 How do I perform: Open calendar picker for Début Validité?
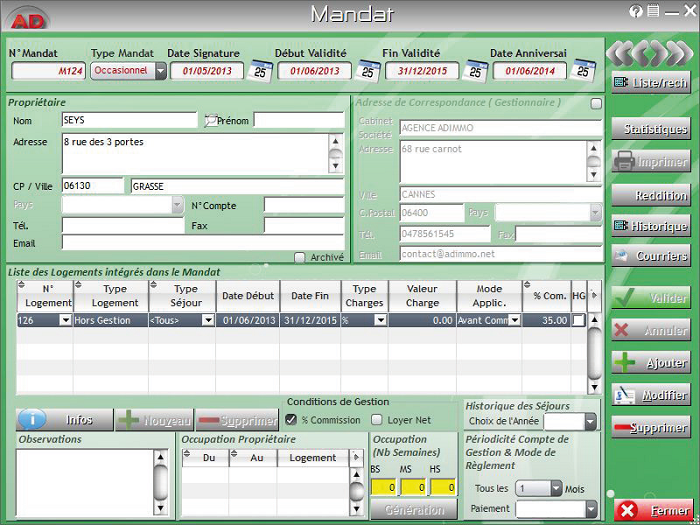[369, 71]
